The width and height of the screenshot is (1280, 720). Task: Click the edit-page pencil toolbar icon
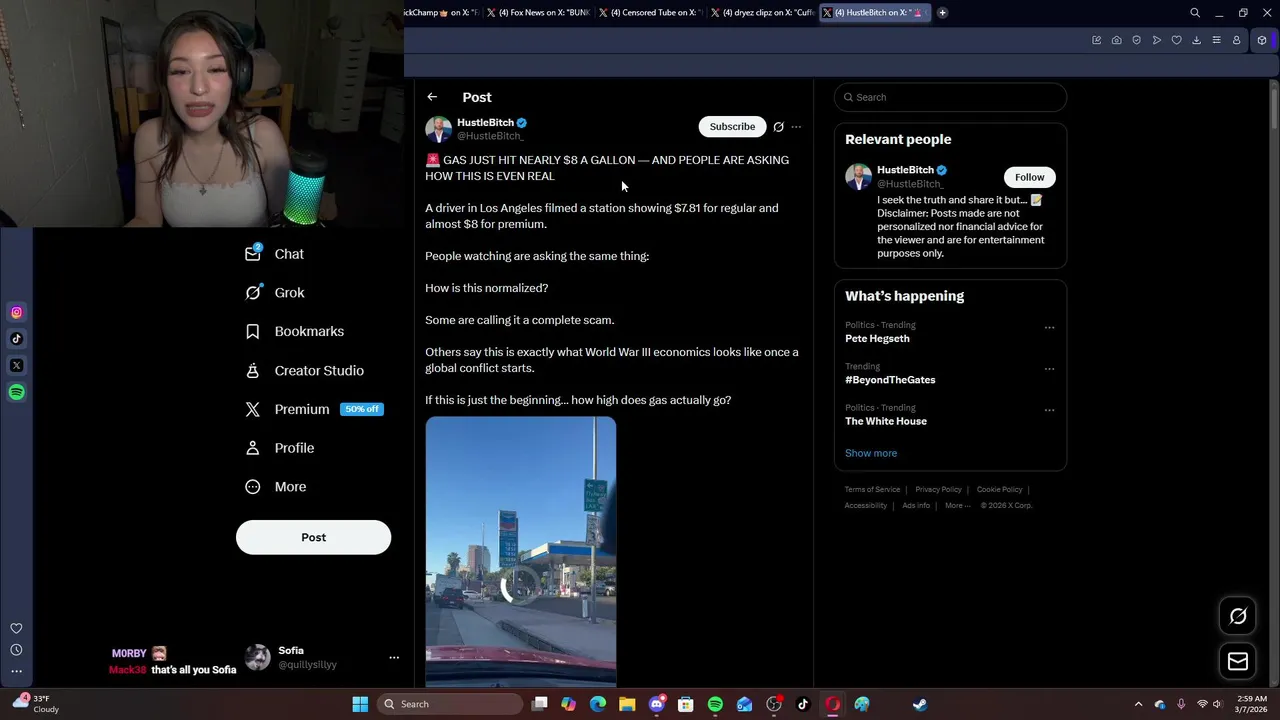1096,40
